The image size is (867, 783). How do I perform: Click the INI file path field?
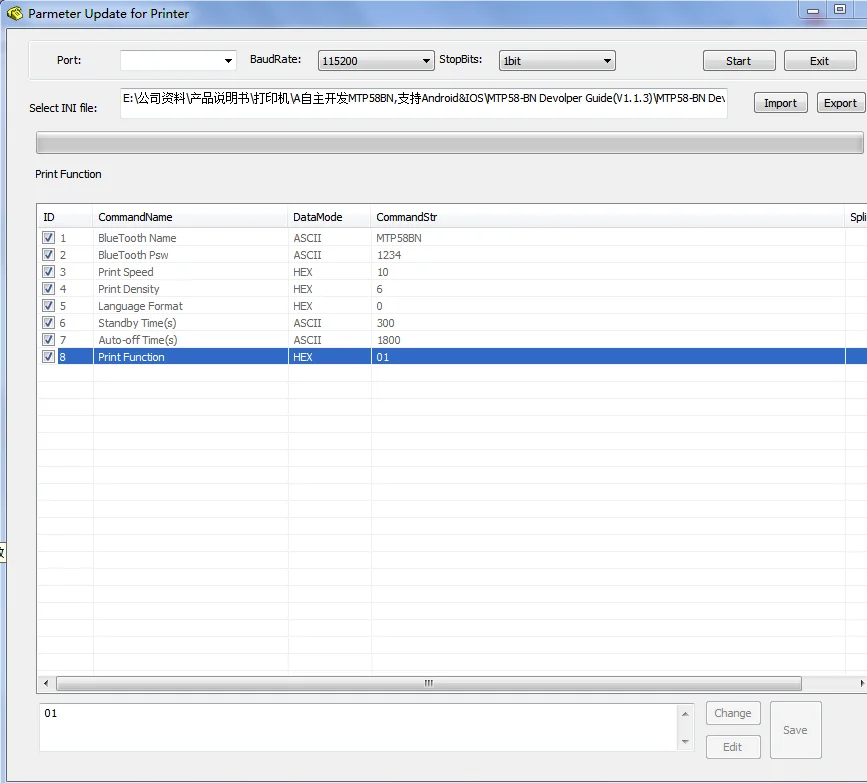pyautogui.click(x=424, y=101)
